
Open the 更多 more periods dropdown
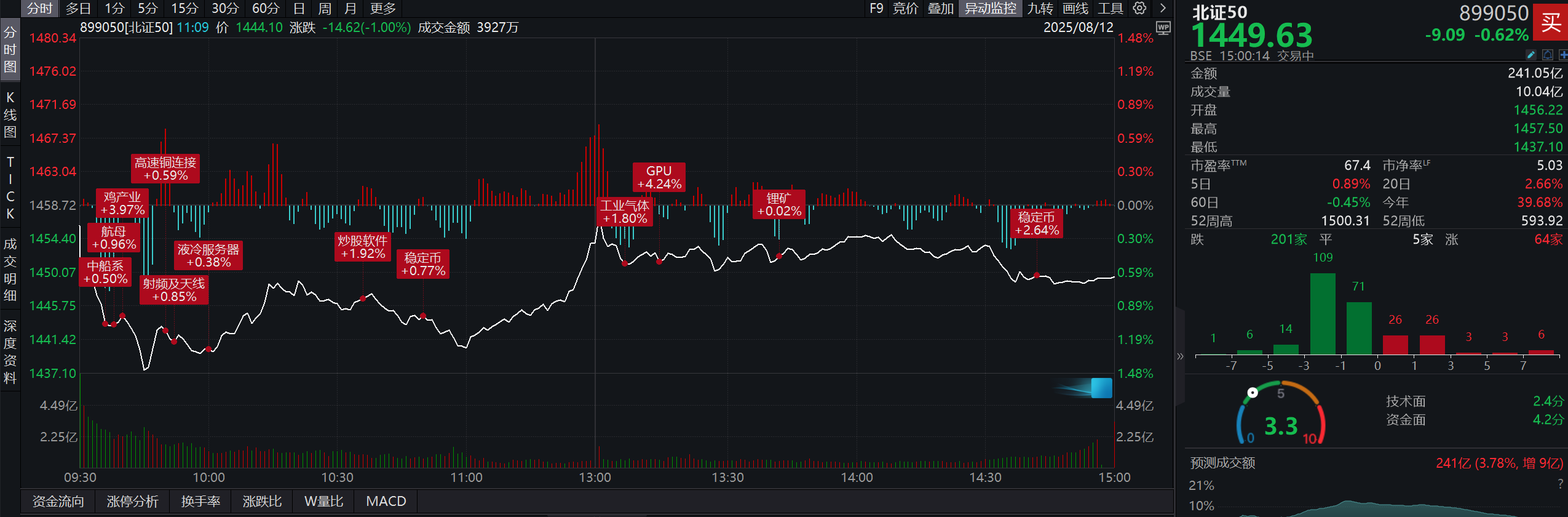(x=383, y=8)
